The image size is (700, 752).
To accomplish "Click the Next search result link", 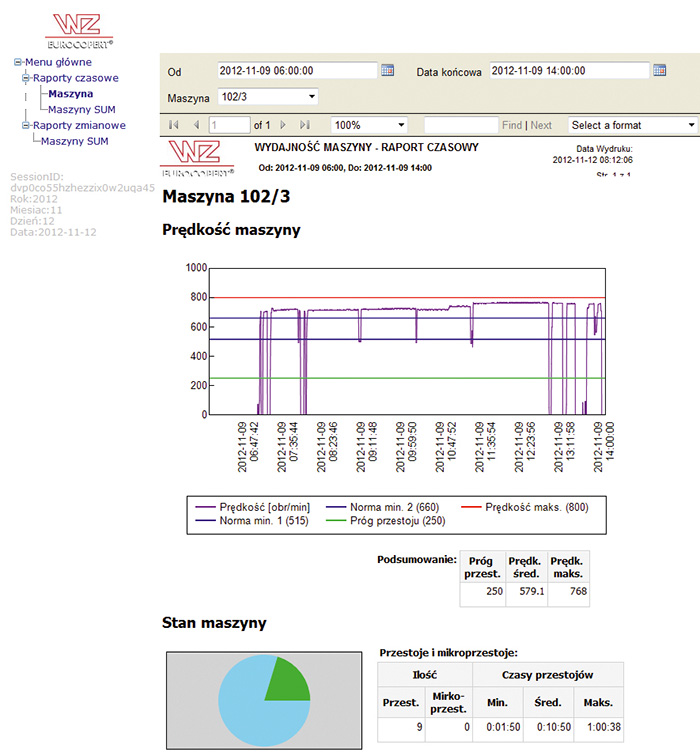I will click(541, 126).
